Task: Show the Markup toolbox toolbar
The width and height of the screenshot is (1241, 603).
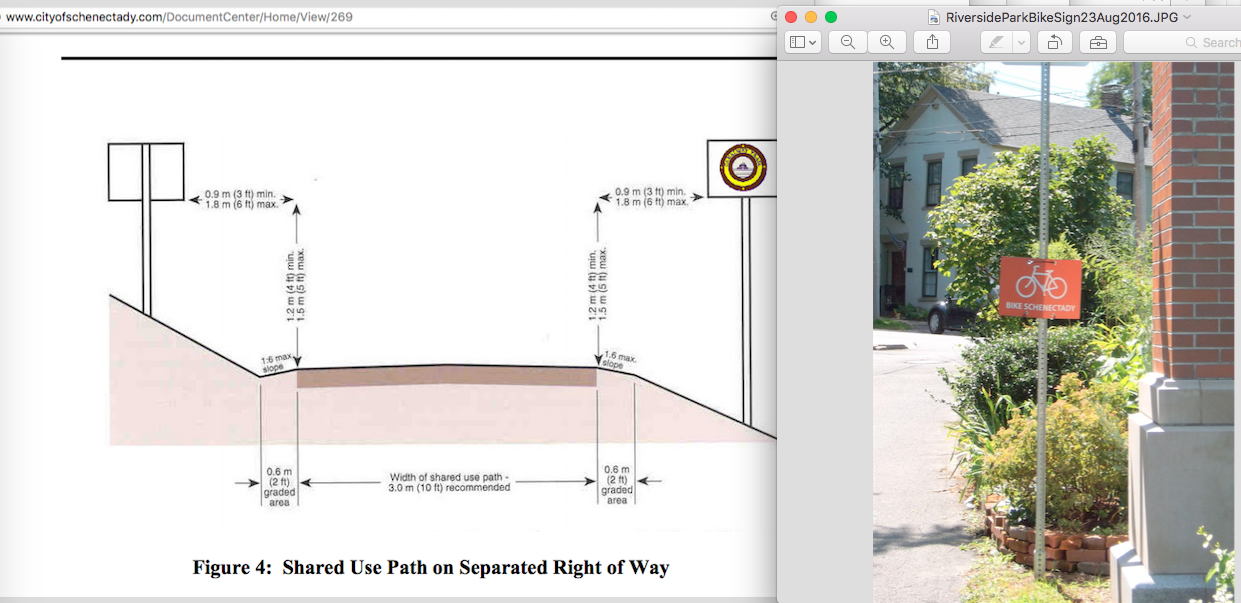Action: click(1097, 42)
